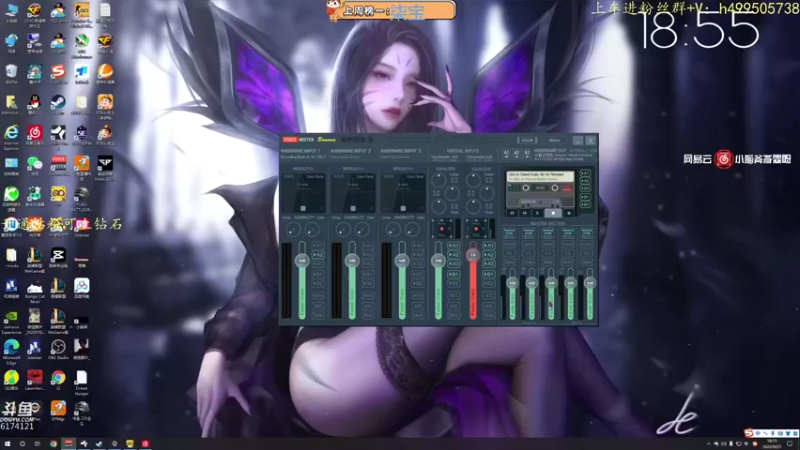Switch to Chrome in the taskbar

pos(53,444)
